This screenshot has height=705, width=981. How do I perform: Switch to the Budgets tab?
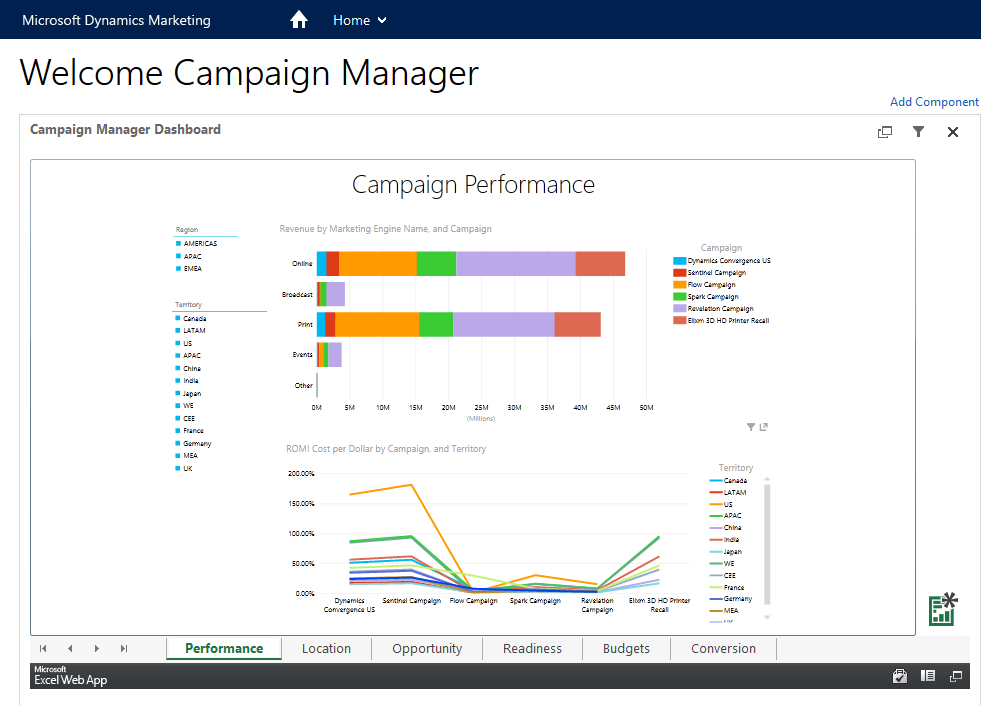click(x=626, y=649)
